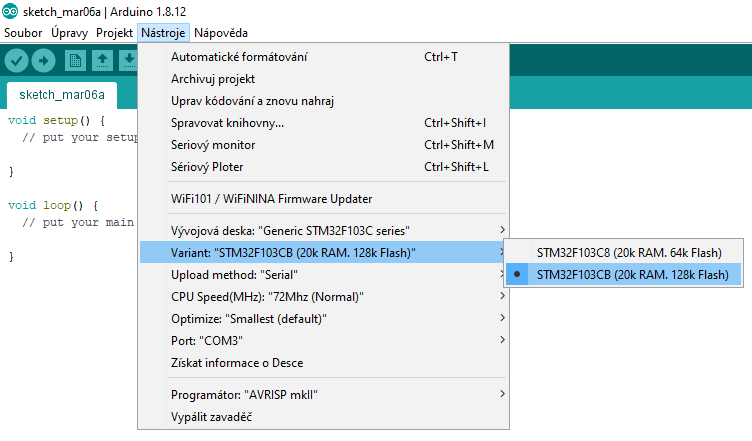Click the Upload arrow toolbar icon
Screen dimensions: 752x441
point(44,61)
